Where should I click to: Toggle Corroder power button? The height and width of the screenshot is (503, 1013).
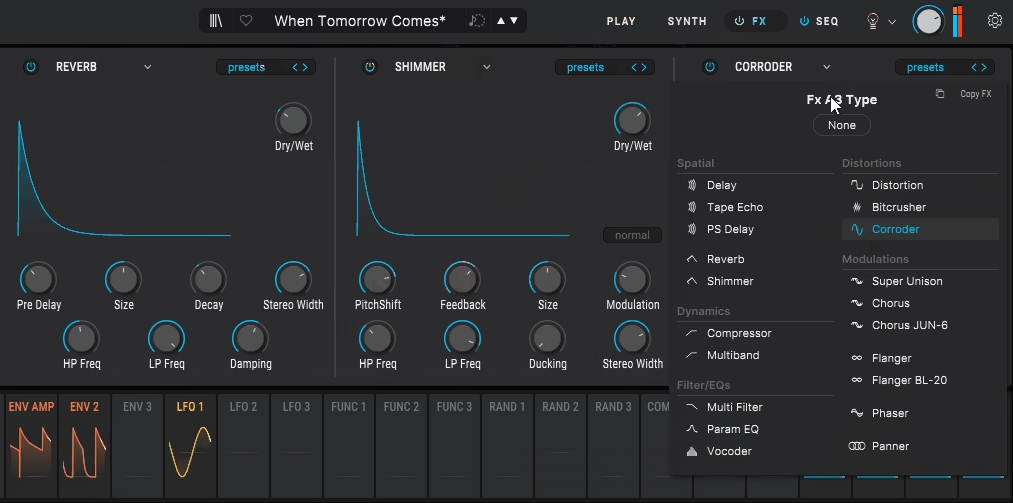click(x=710, y=67)
